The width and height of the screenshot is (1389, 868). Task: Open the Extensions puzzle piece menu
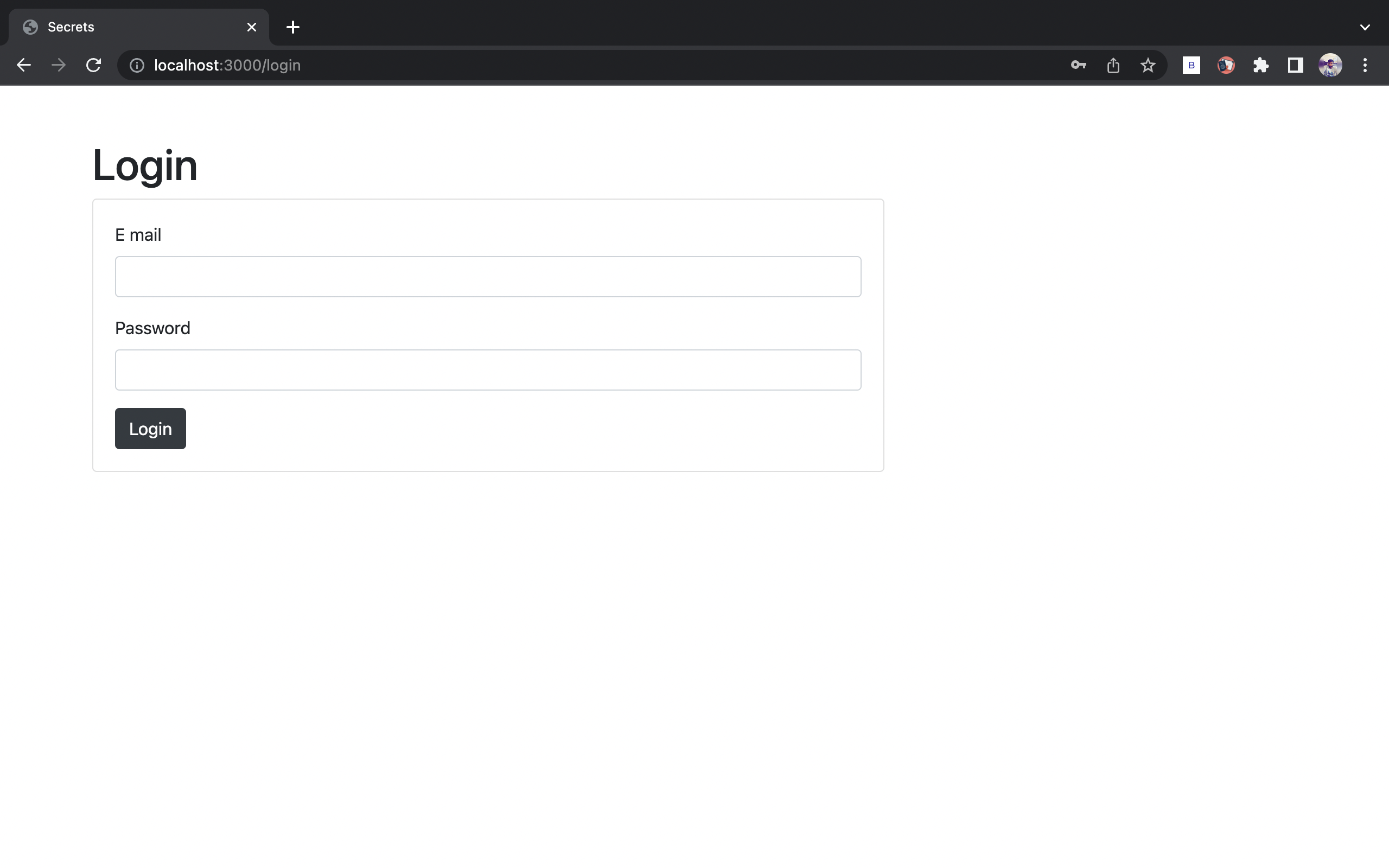click(x=1260, y=66)
